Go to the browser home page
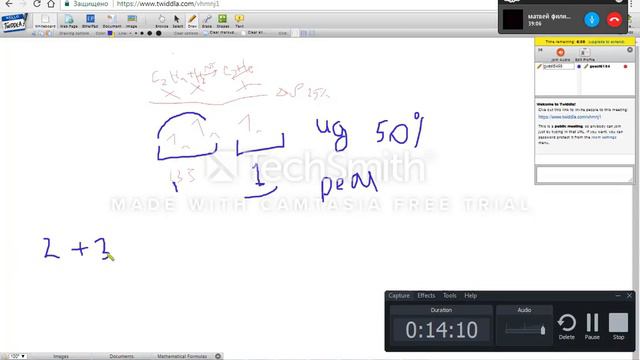This screenshot has height=360, width=640. point(51,4)
